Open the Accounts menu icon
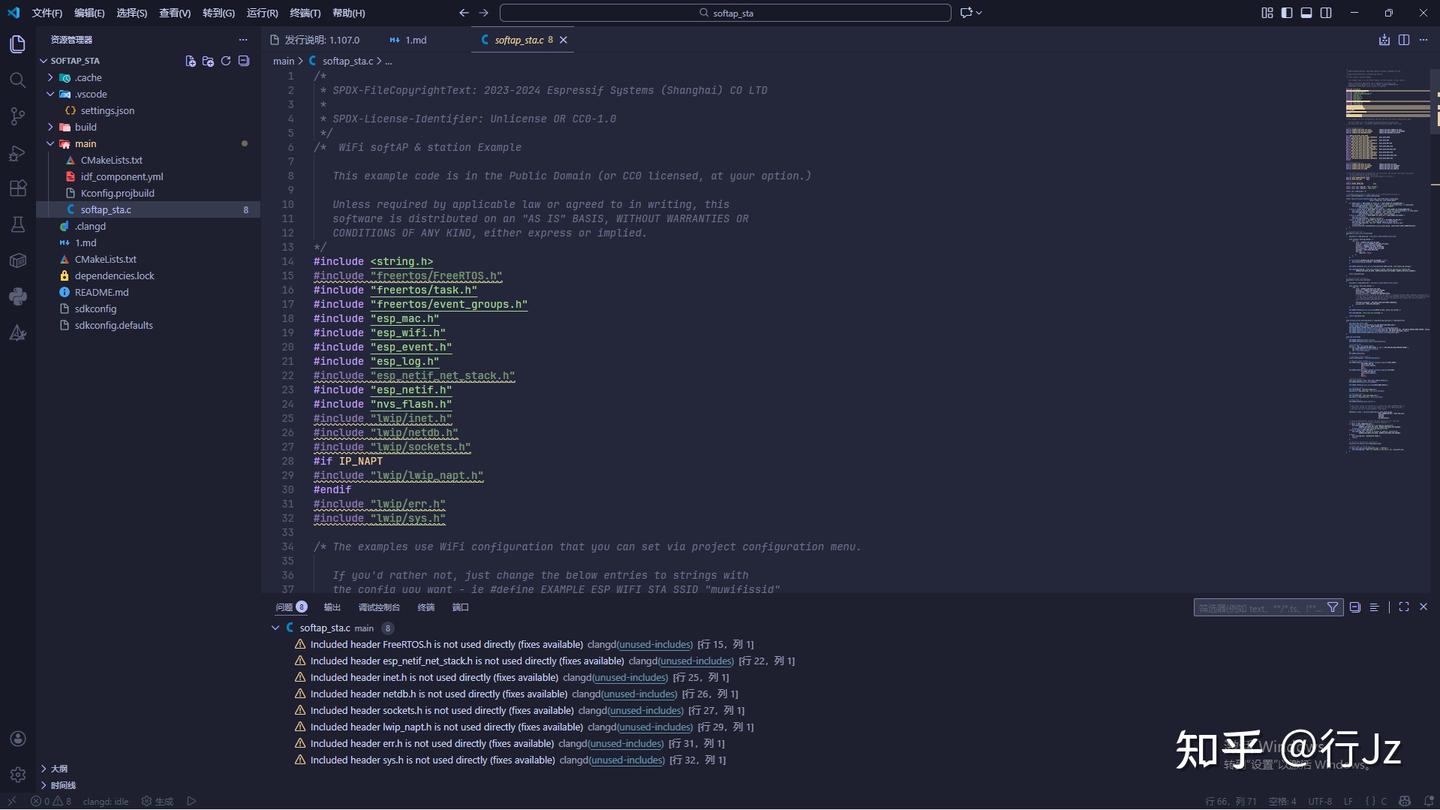 coord(17,739)
